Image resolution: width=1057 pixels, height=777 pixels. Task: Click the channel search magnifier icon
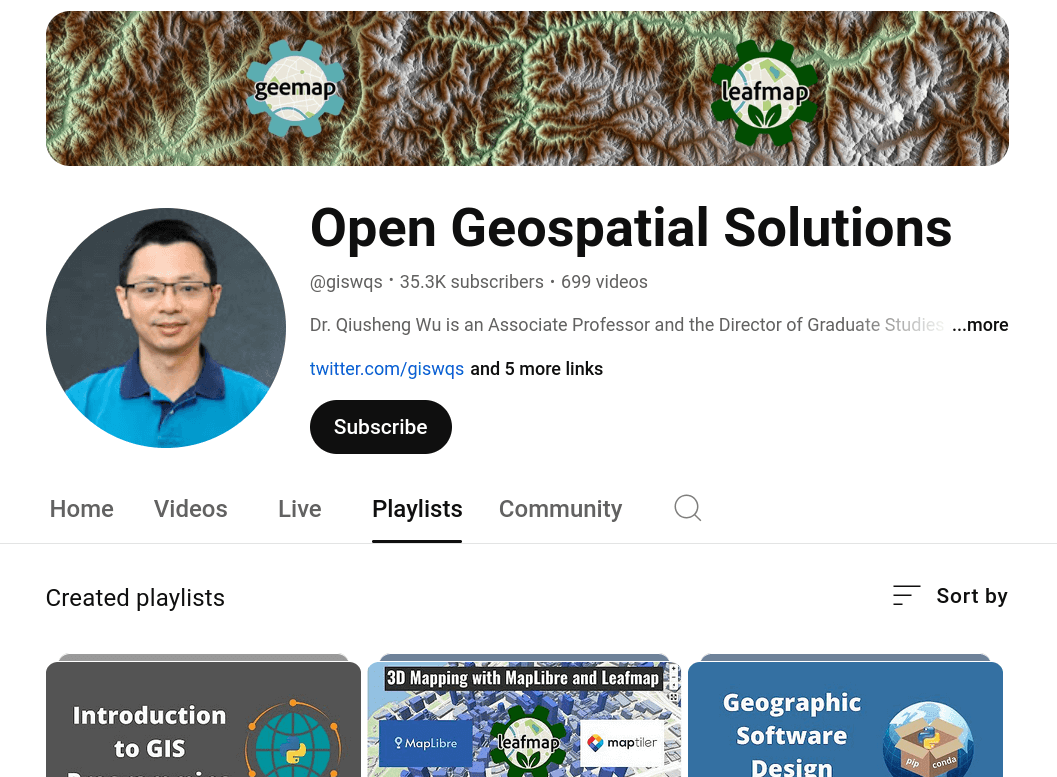pos(688,508)
